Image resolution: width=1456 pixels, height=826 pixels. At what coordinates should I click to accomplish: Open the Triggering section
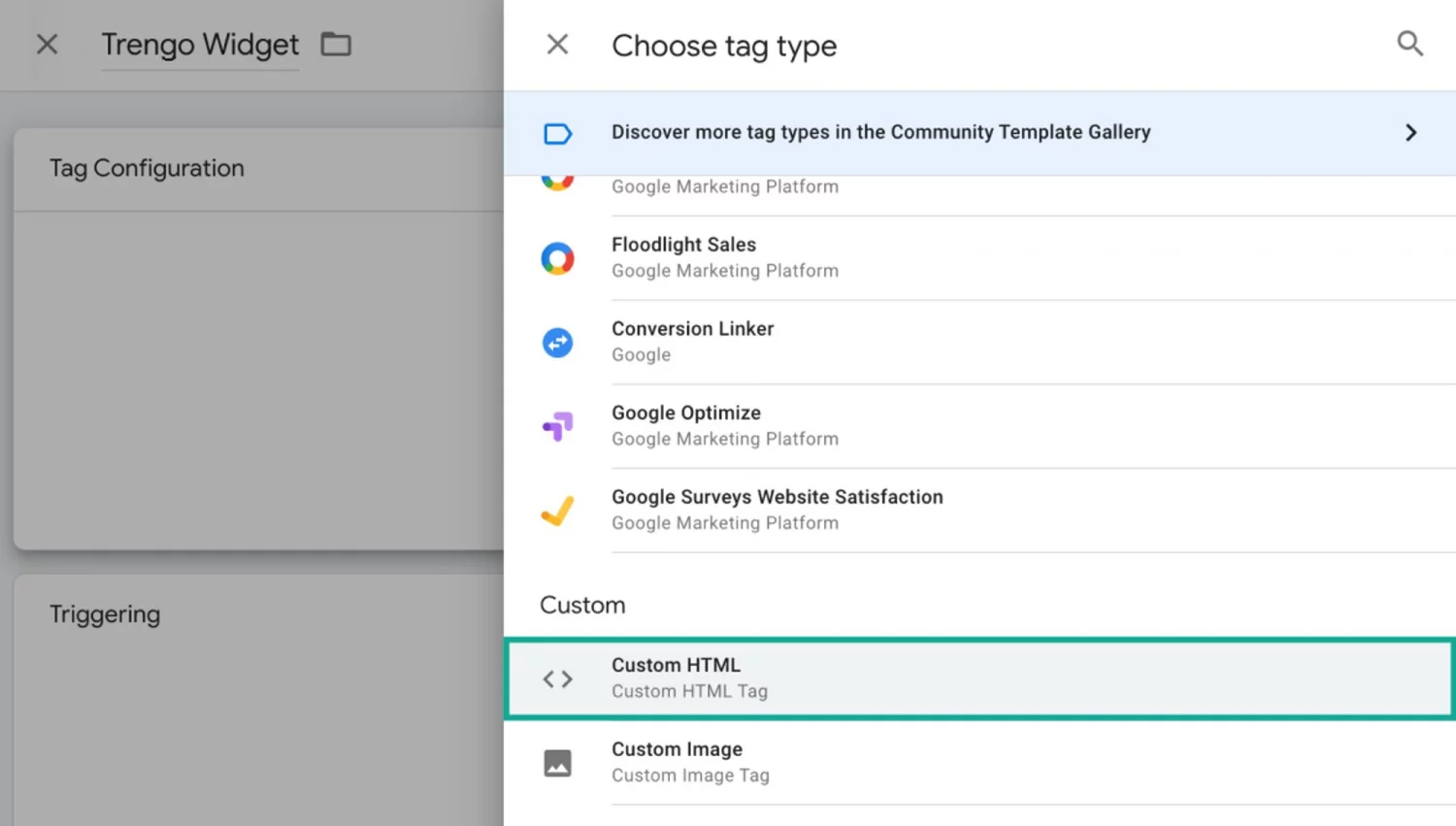(105, 613)
